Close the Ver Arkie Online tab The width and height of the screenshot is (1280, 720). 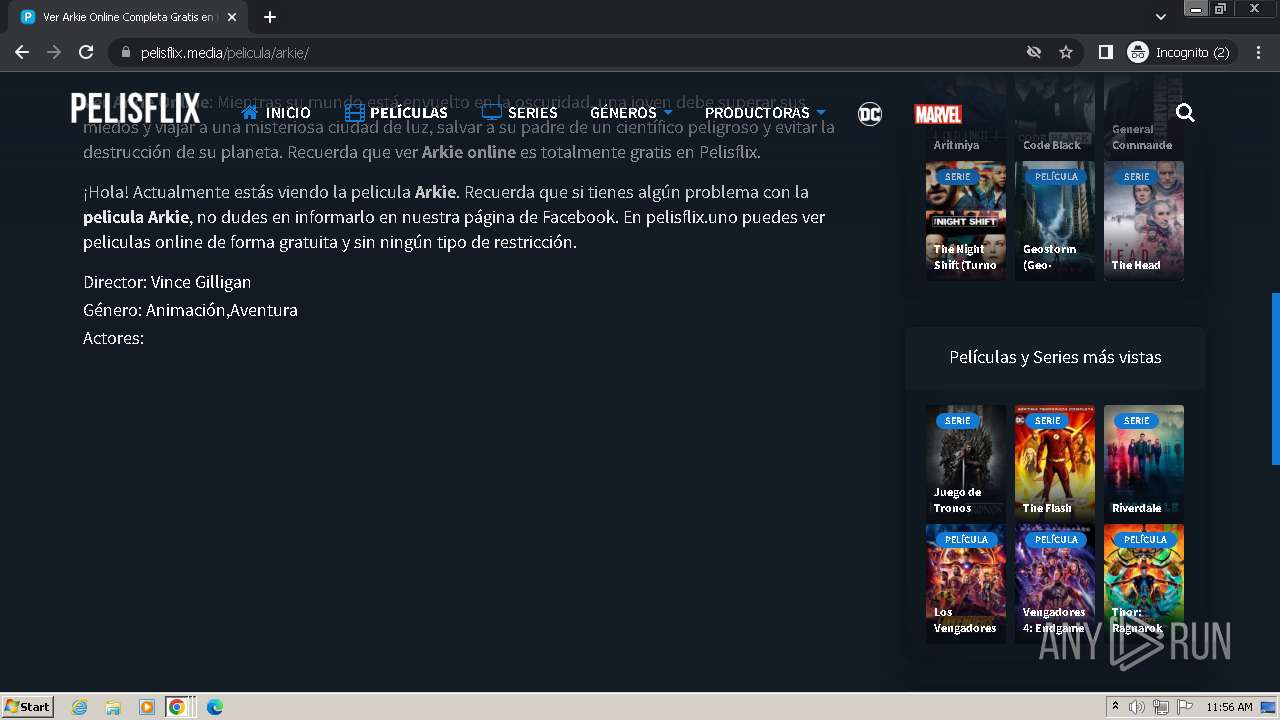point(232,17)
